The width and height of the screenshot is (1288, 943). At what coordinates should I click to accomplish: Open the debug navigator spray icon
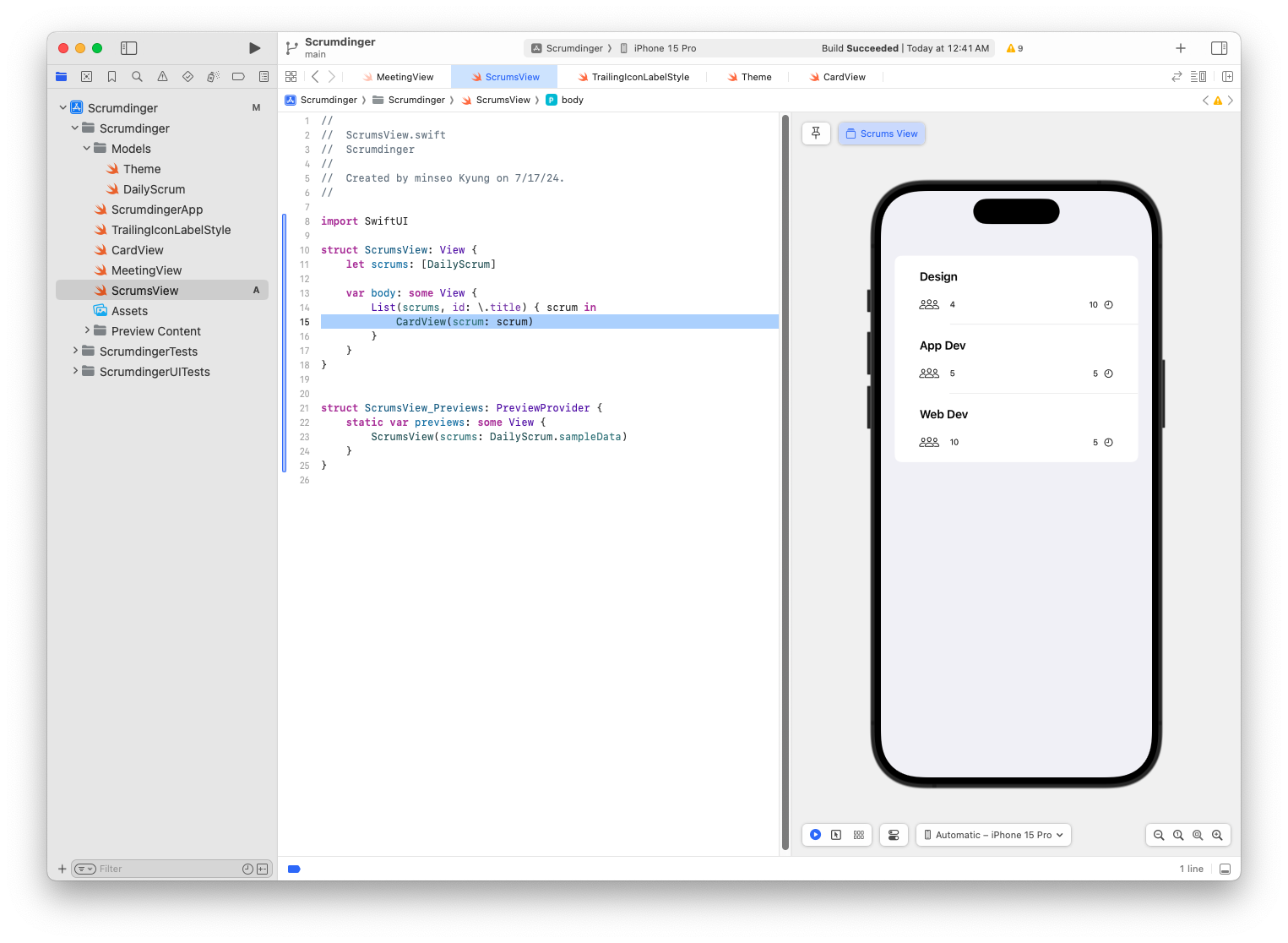tap(213, 77)
